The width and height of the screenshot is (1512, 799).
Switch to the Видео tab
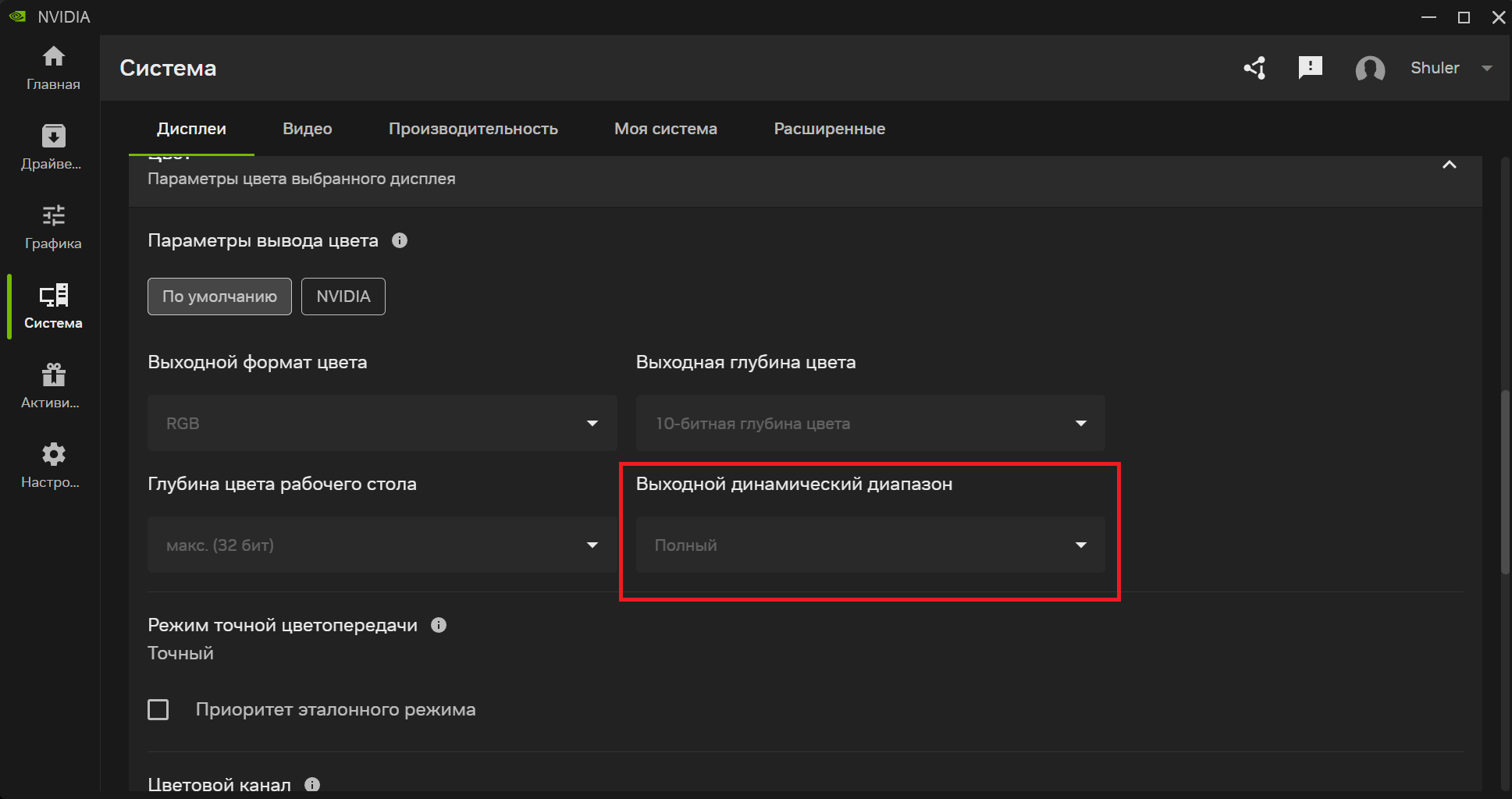pos(308,129)
